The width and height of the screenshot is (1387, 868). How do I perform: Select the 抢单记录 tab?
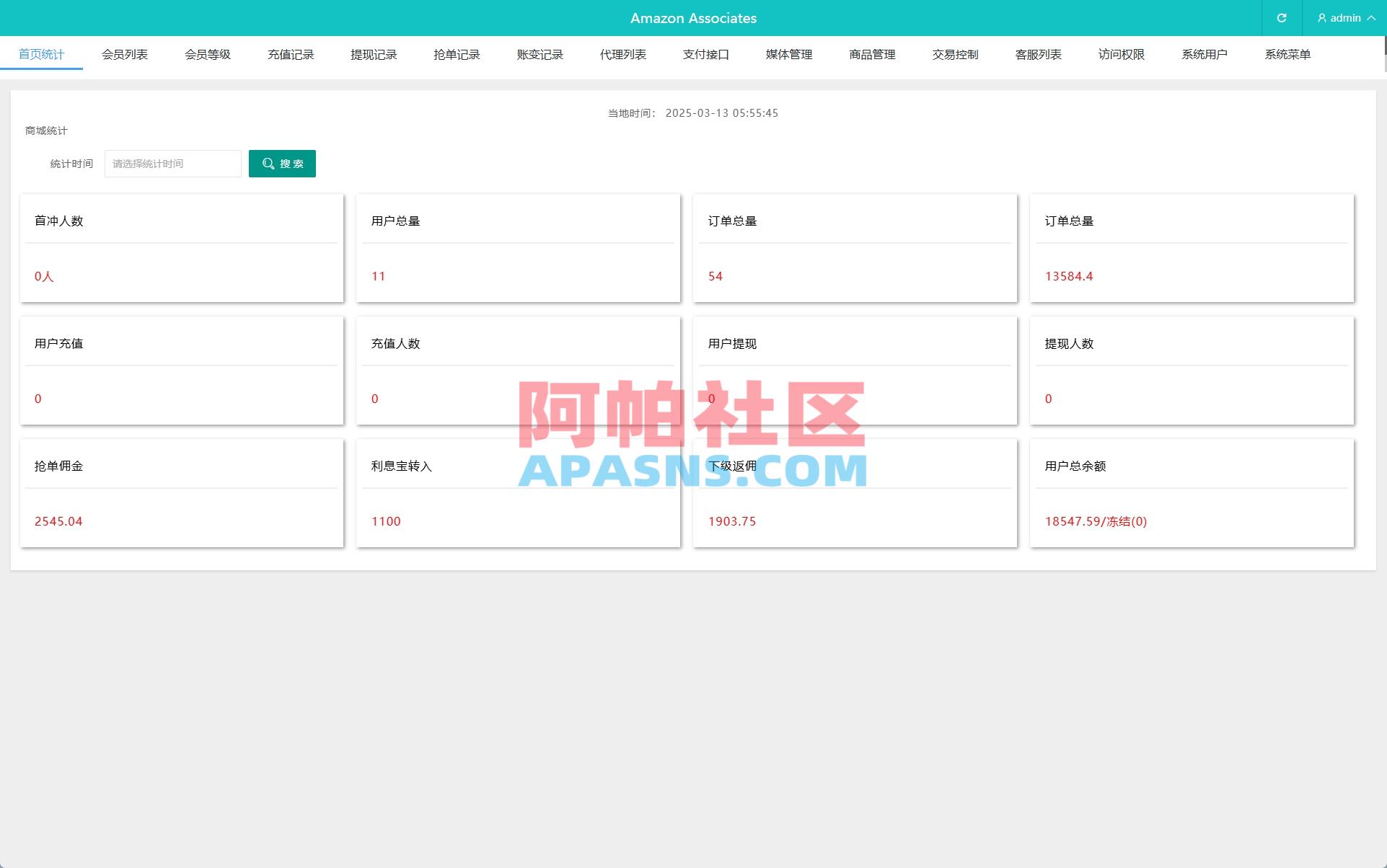pos(457,54)
